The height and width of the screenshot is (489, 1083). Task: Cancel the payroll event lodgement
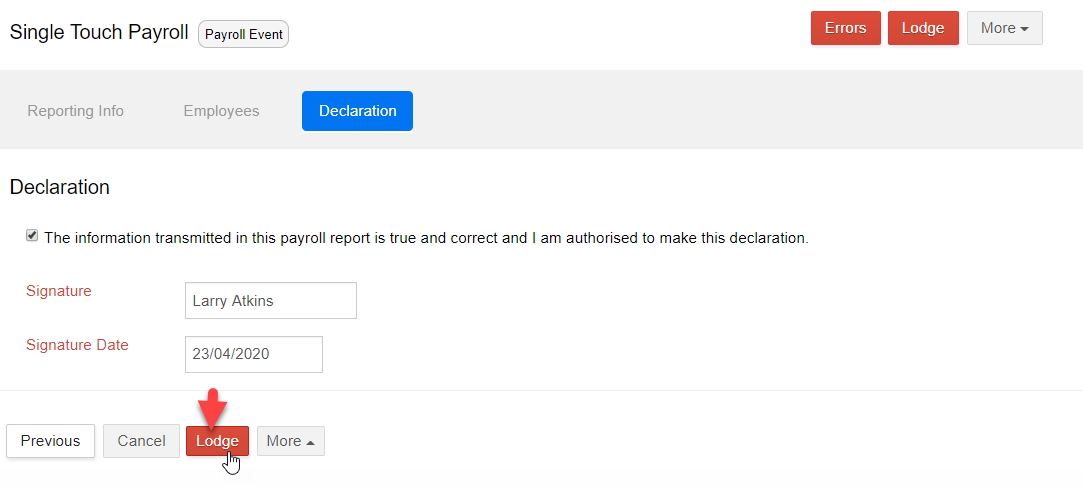141,441
